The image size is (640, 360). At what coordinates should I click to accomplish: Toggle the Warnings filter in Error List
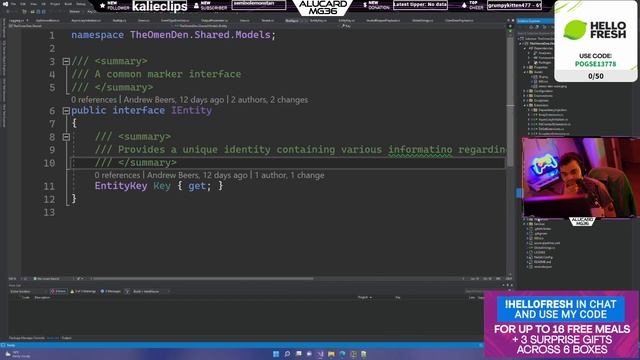[83, 291]
